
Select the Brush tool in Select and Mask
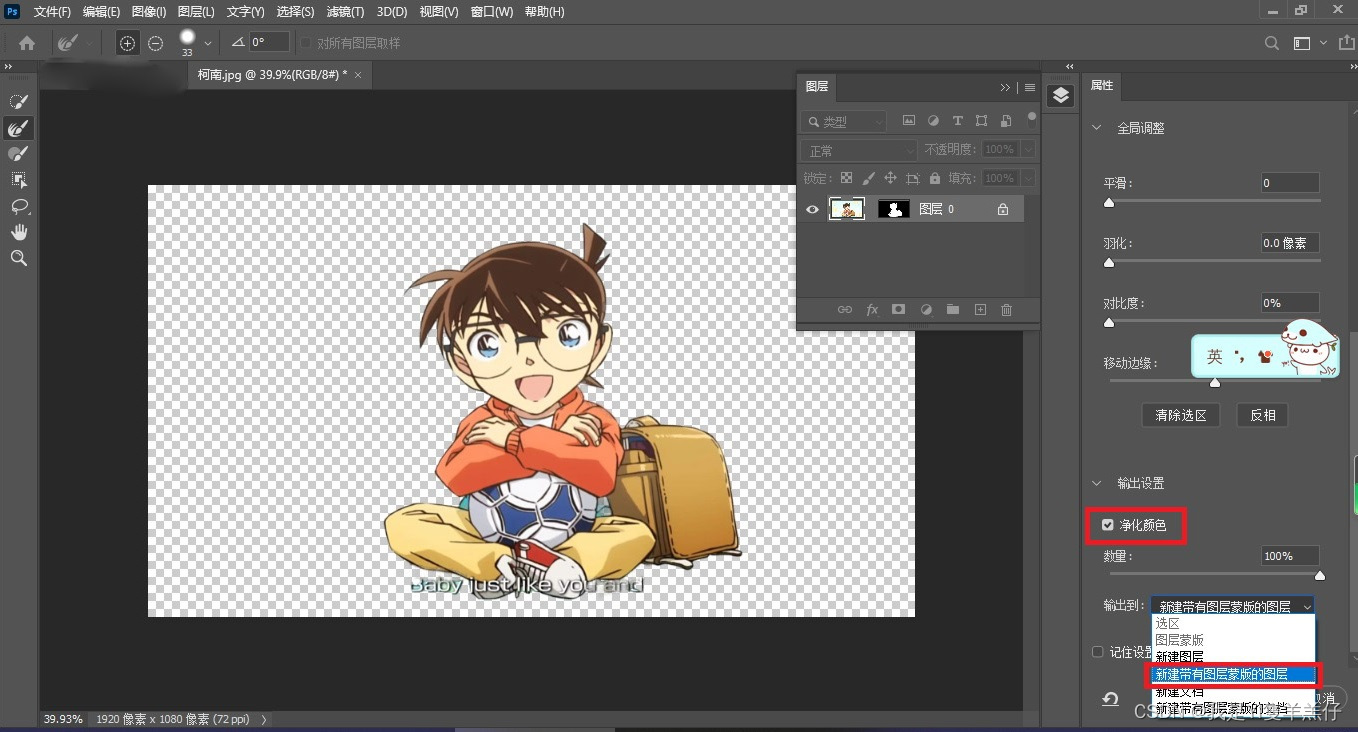(x=18, y=154)
